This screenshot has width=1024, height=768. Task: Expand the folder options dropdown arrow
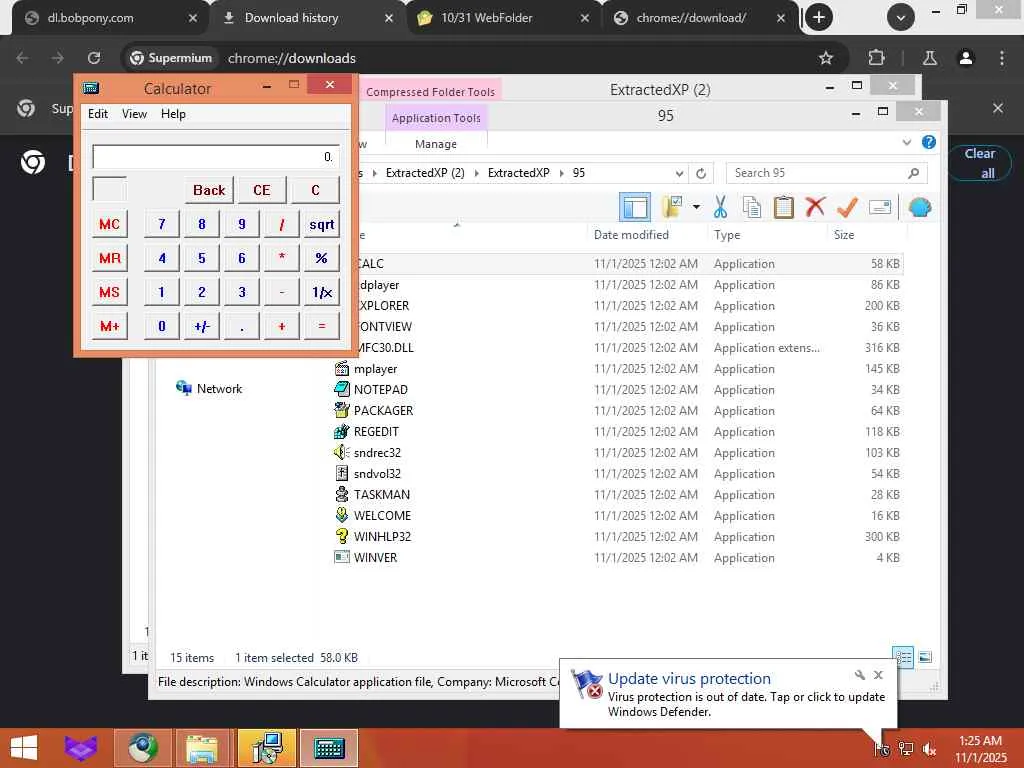(x=696, y=208)
